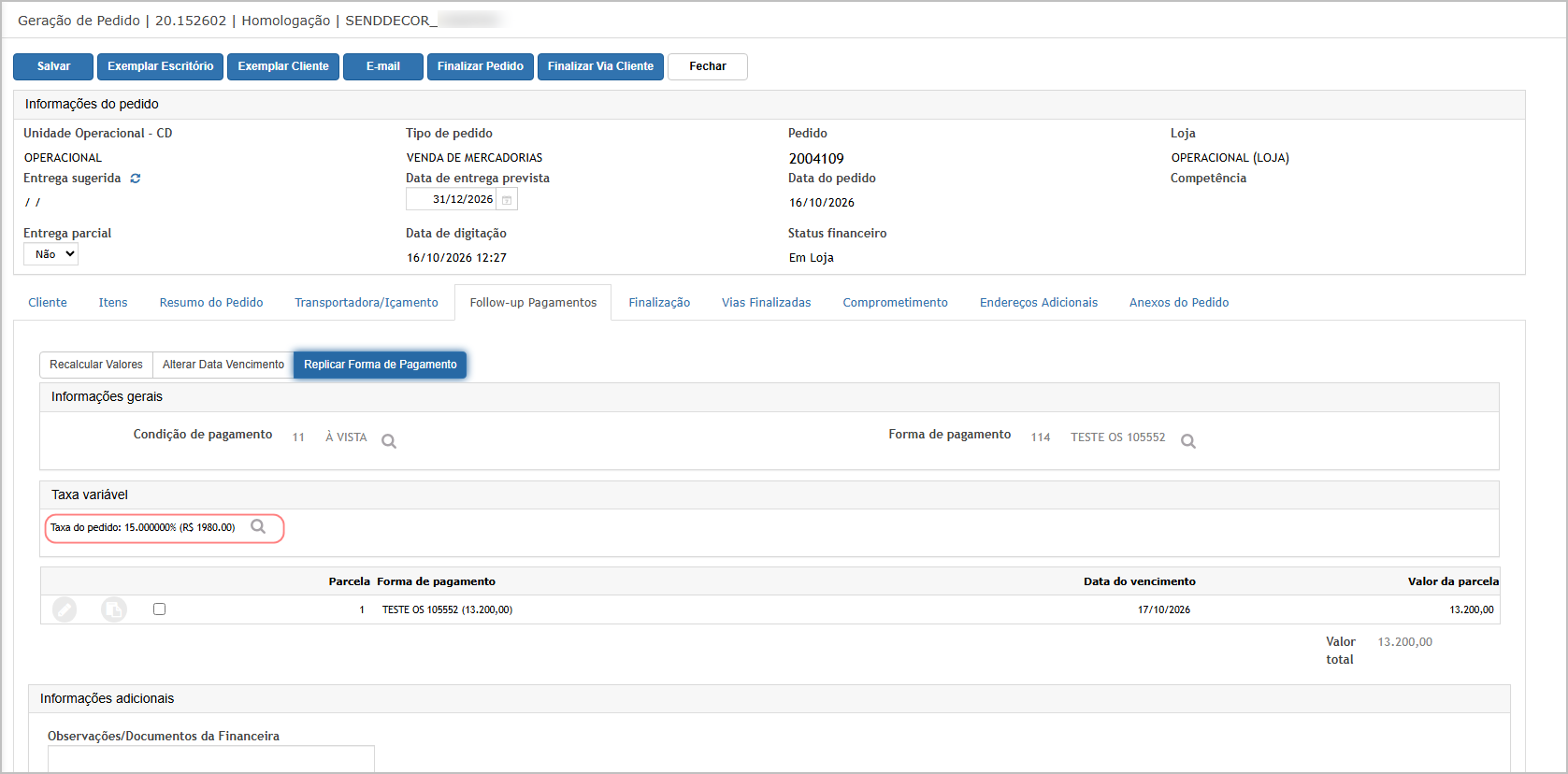Click Recalcular Valores button
Screen dimensions: 1568x774
(96, 365)
